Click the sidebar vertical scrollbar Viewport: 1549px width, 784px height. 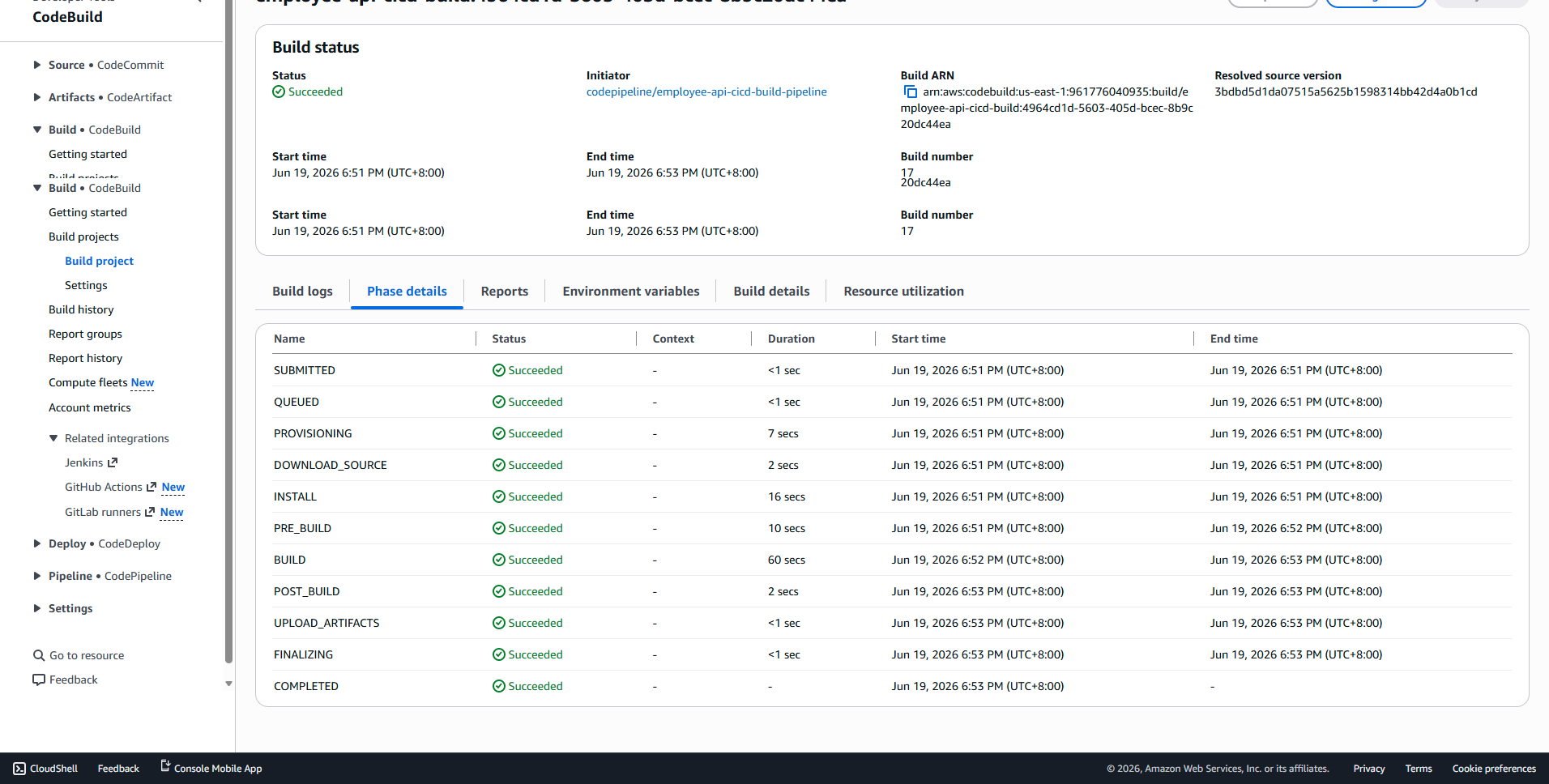[x=228, y=332]
